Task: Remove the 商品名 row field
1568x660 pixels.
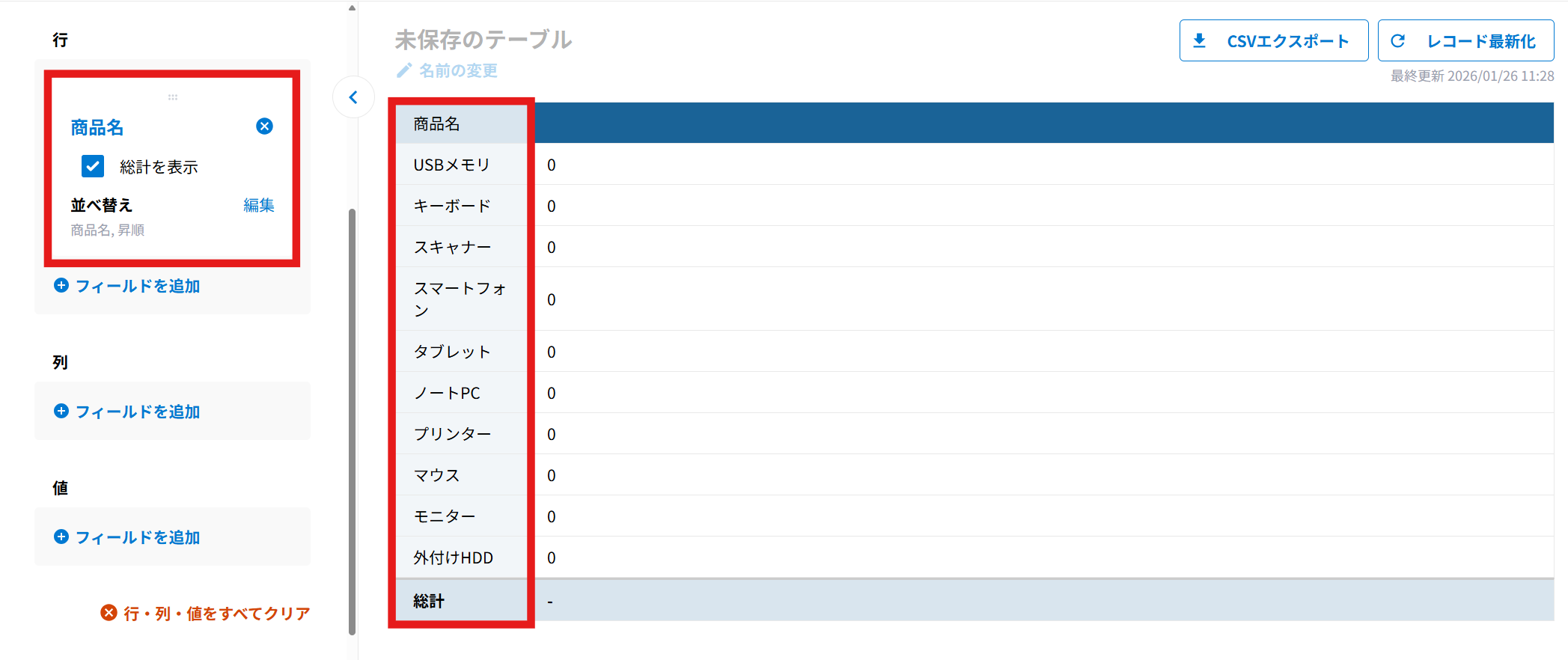Action: click(264, 126)
